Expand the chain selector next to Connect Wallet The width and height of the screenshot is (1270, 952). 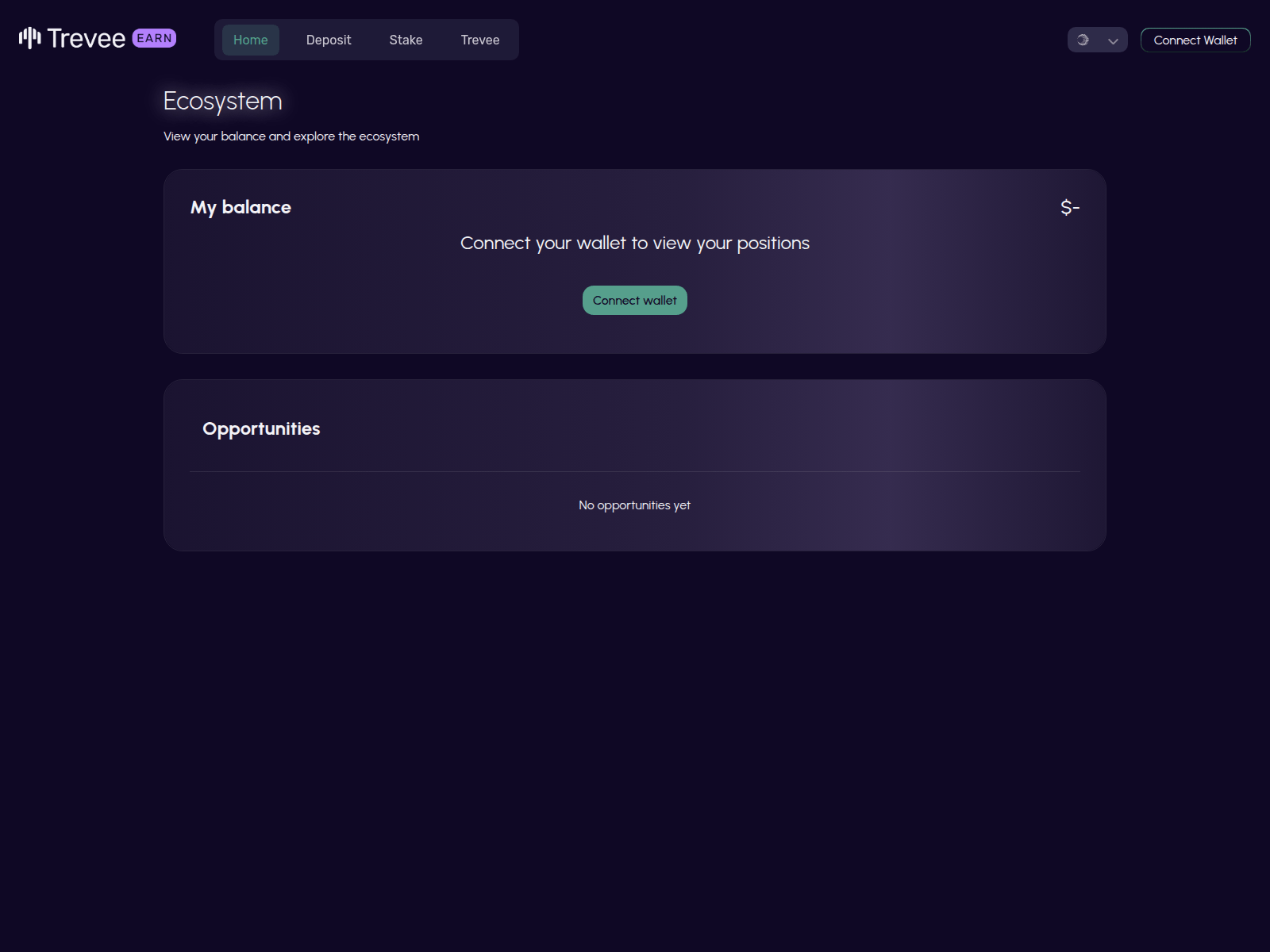[1098, 40]
